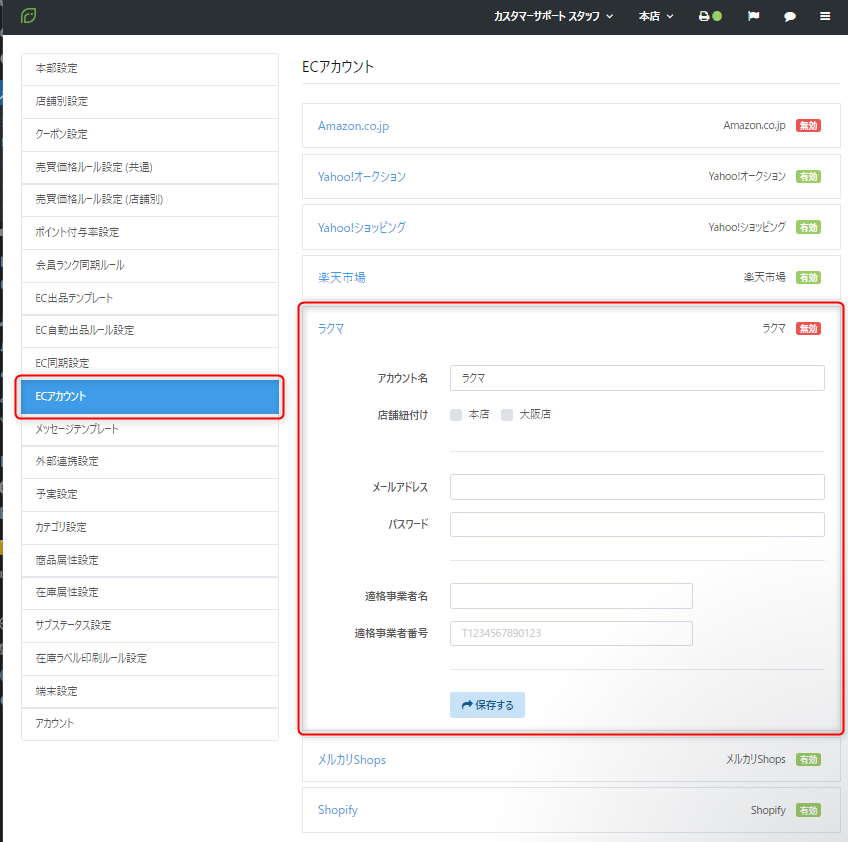Open 売買価格ルール設定 (共通) menu item
The image size is (848, 842).
(150, 168)
